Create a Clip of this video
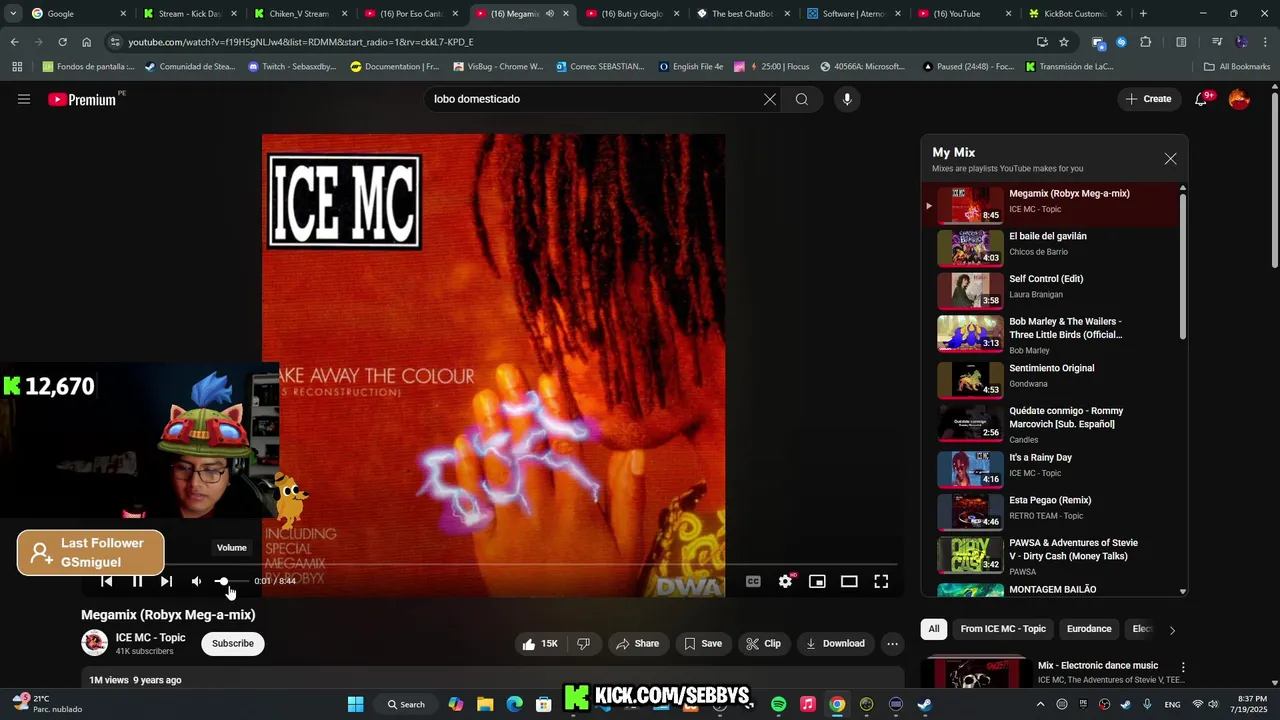 pos(764,644)
